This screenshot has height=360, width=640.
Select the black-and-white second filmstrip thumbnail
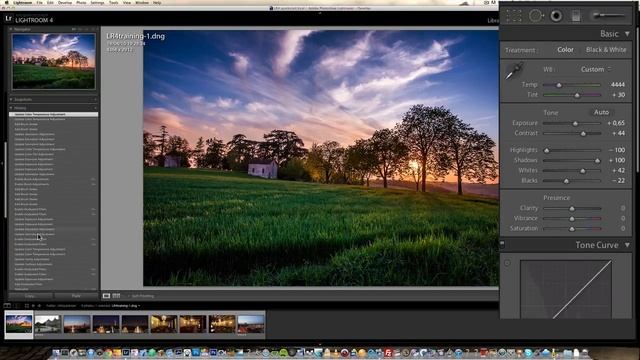48,324
